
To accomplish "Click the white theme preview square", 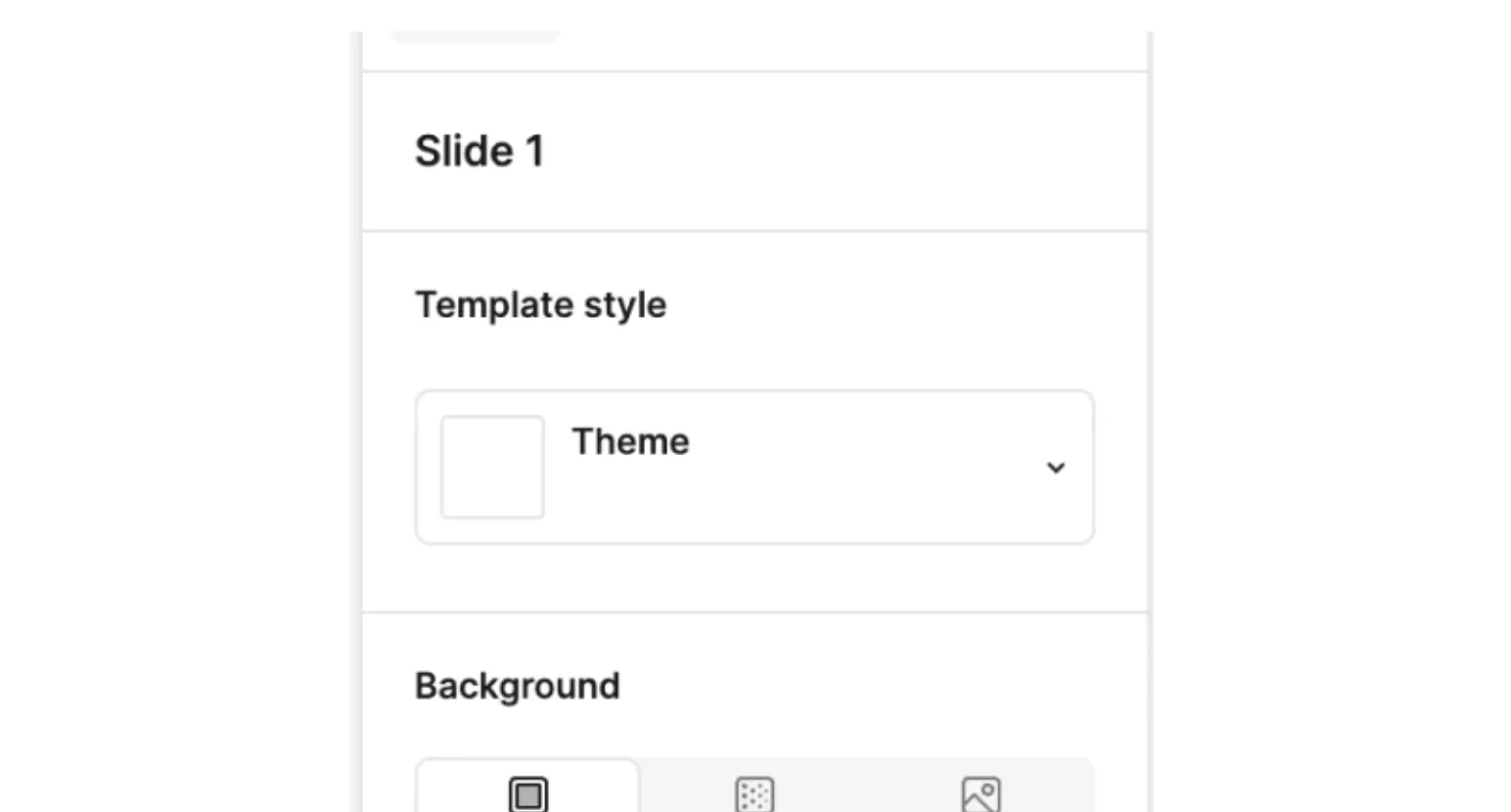I will (492, 467).
